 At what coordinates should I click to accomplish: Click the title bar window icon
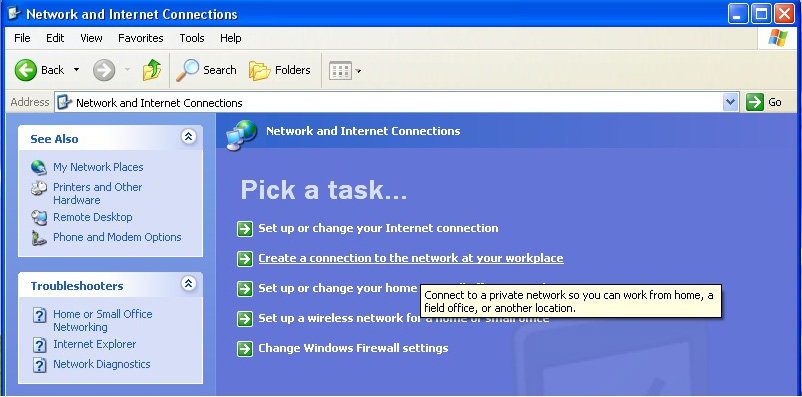click(14, 13)
